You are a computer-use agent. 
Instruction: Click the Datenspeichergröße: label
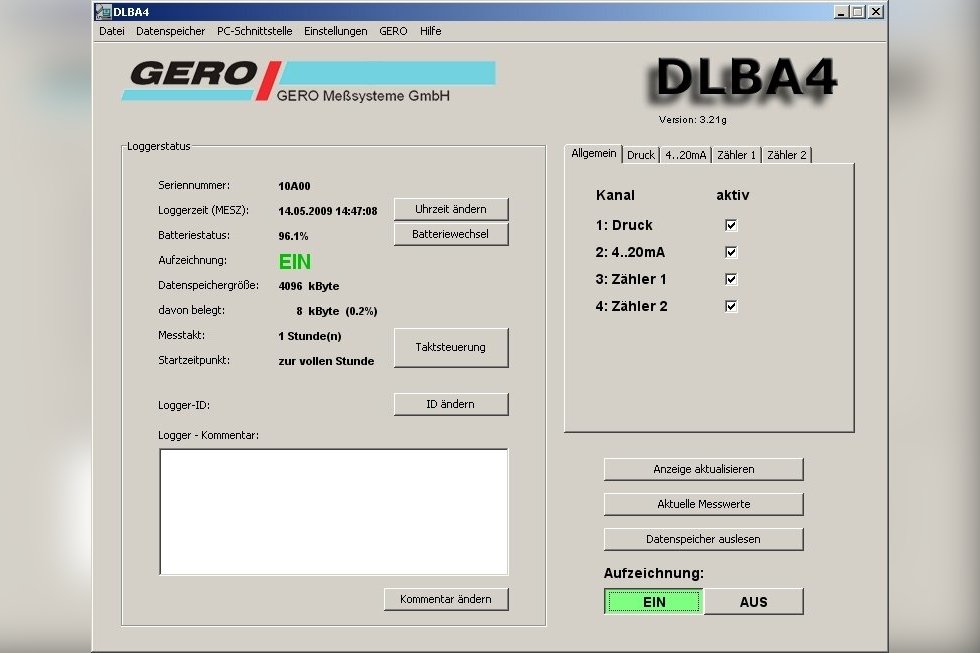click(x=208, y=286)
